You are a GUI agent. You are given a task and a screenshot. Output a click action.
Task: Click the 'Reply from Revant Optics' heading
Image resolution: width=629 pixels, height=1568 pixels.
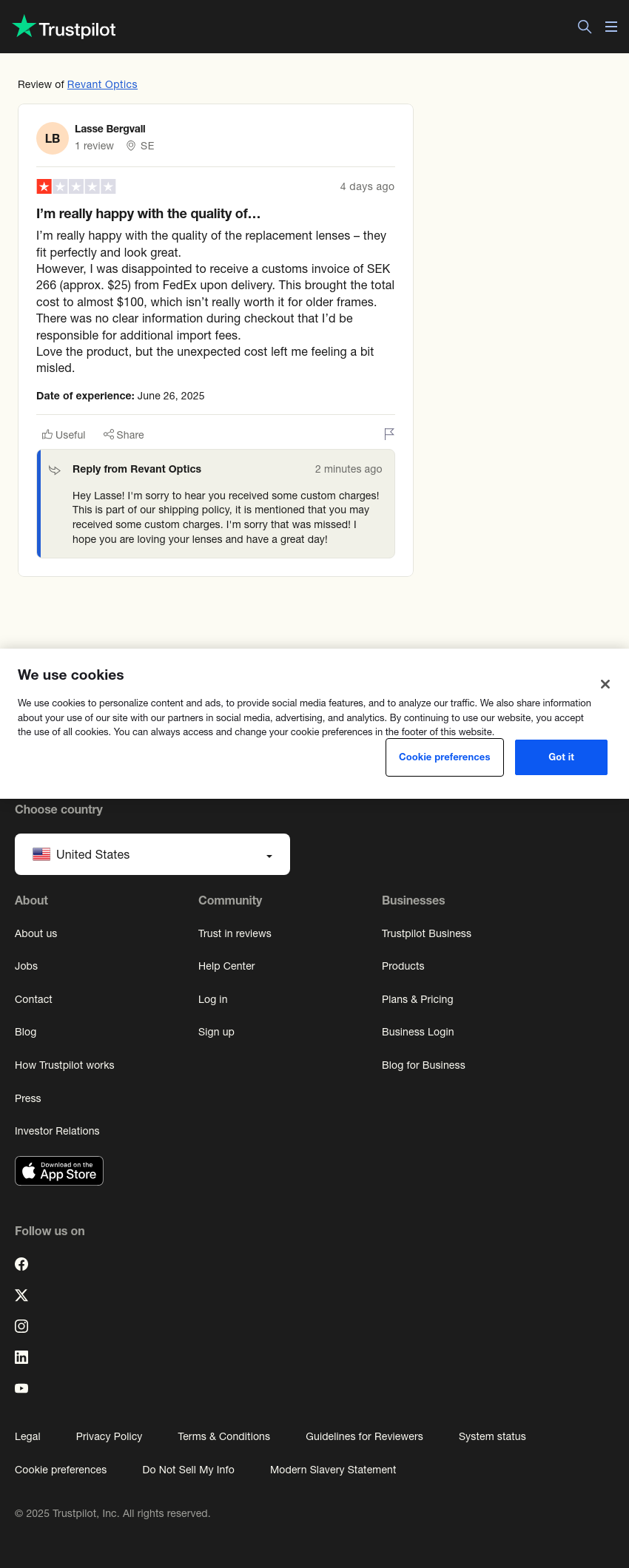(x=137, y=469)
